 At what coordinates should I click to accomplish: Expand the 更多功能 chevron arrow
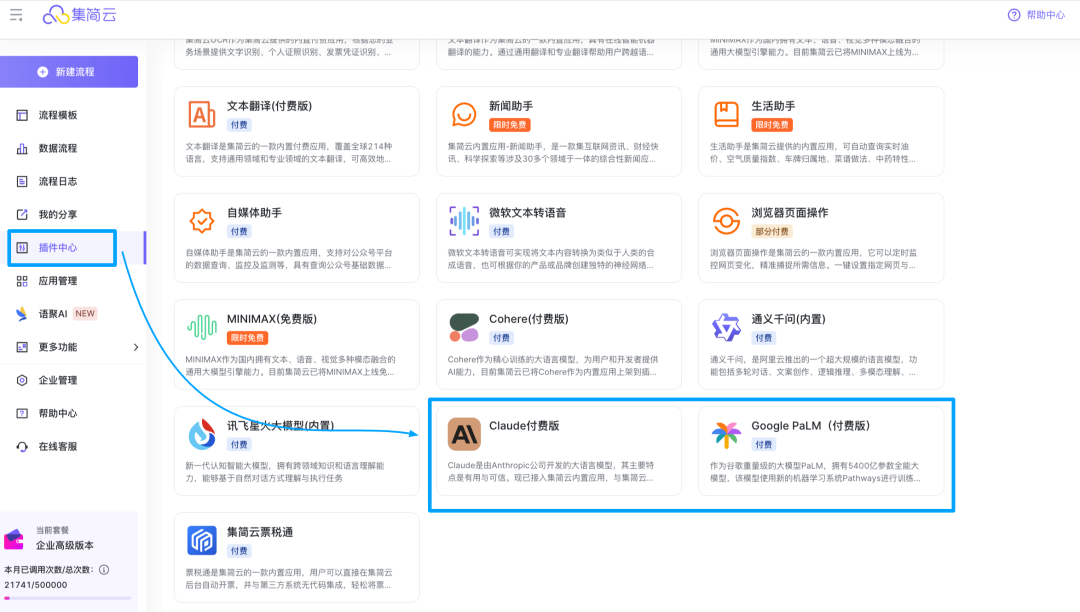point(136,347)
